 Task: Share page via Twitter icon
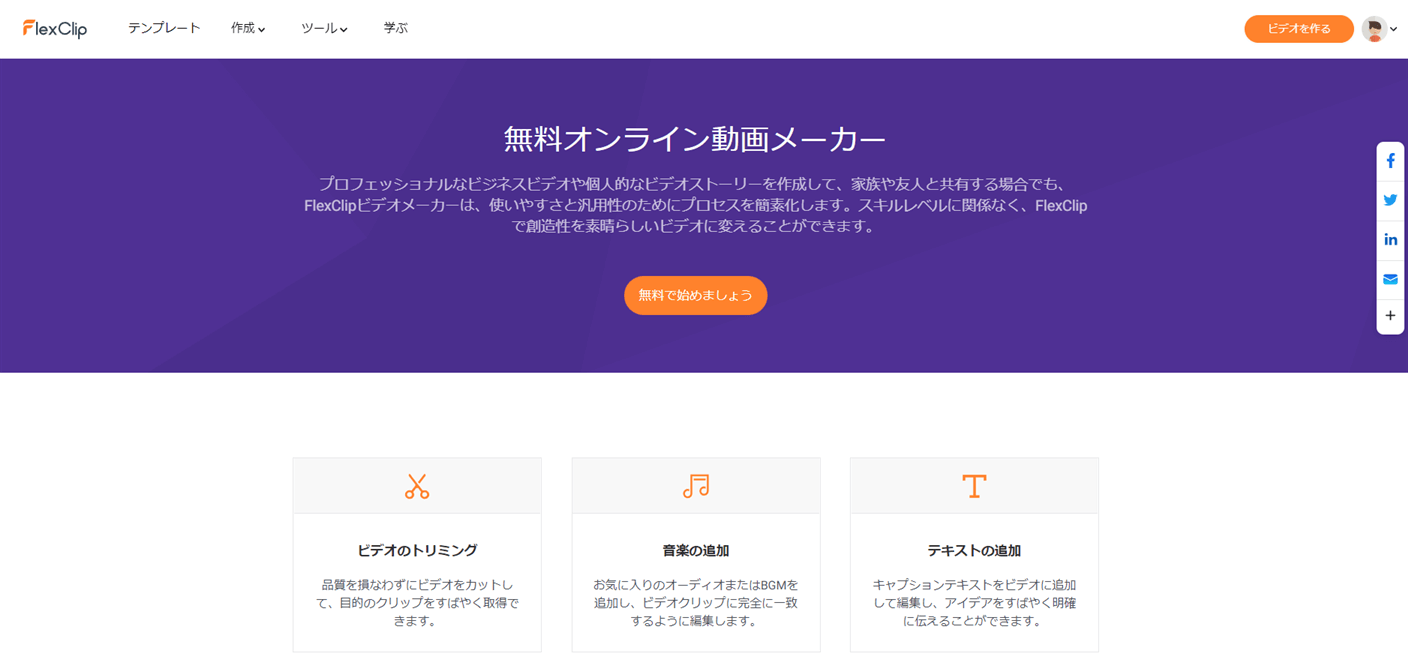click(1390, 200)
